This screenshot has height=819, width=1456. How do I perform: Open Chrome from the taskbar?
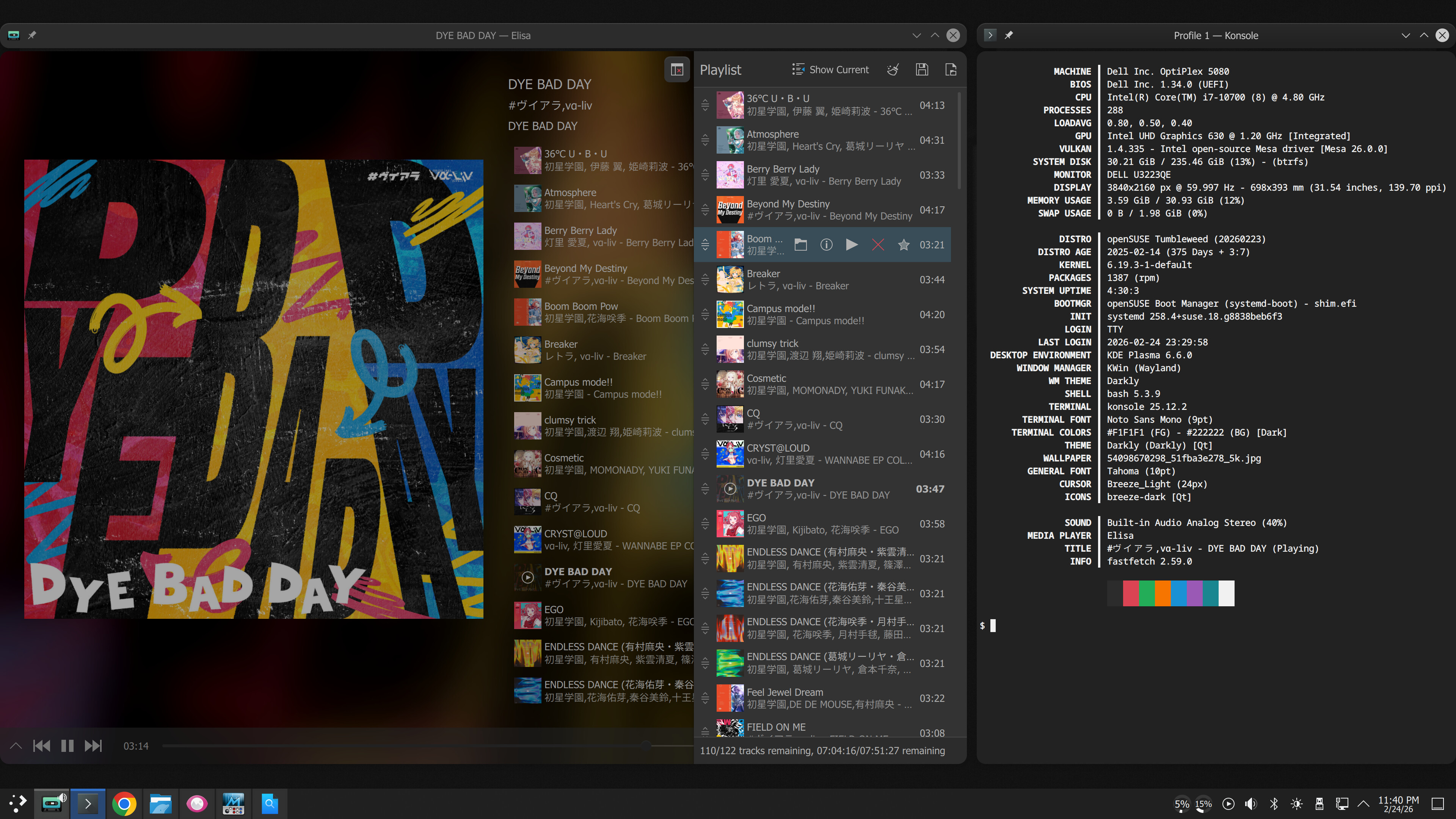tap(124, 804)
